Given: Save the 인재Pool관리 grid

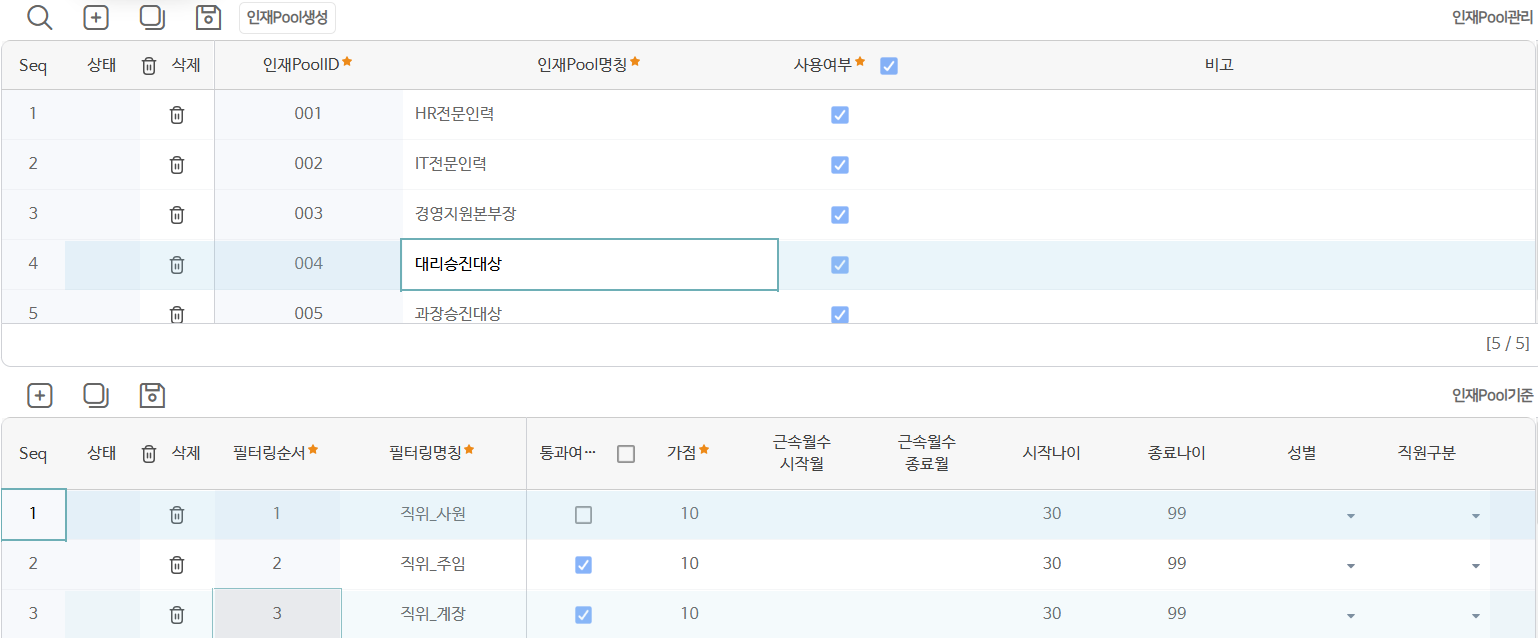Looking at the screenshot, I should pos(208,17).
